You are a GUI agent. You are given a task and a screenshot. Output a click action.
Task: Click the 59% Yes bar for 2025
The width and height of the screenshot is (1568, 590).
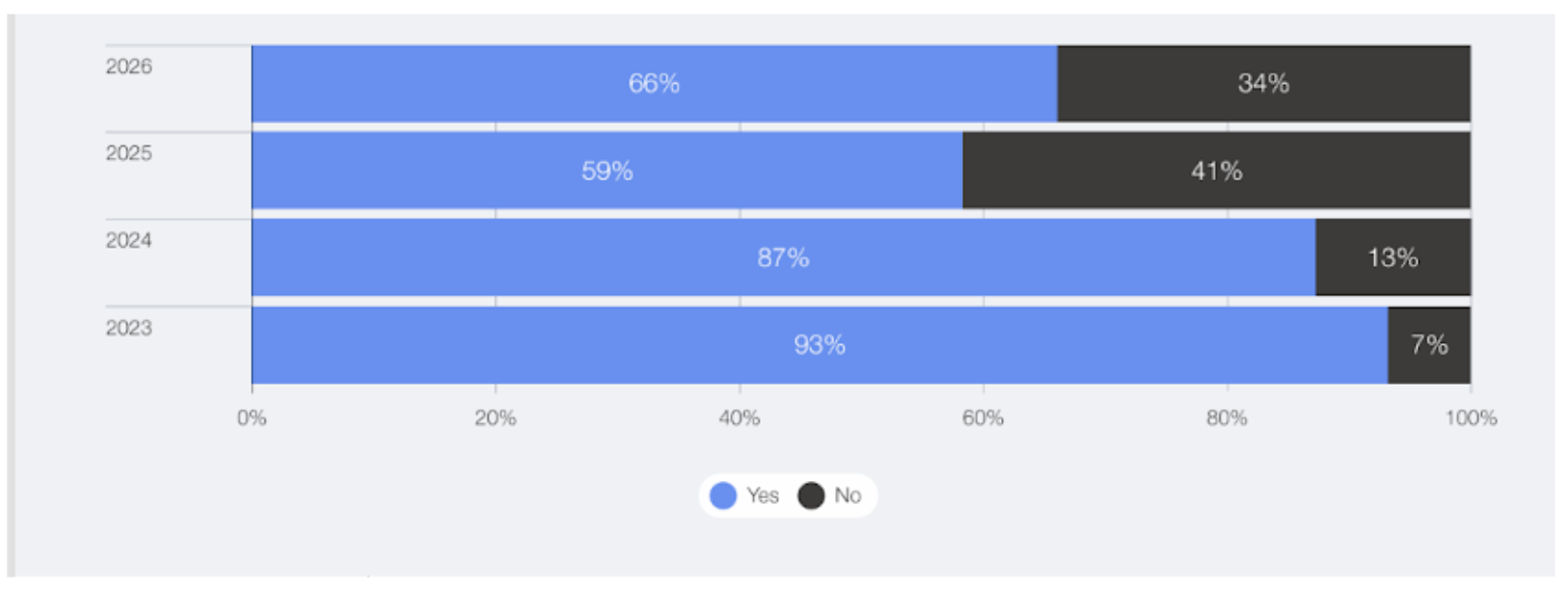(x=607, y=171)
